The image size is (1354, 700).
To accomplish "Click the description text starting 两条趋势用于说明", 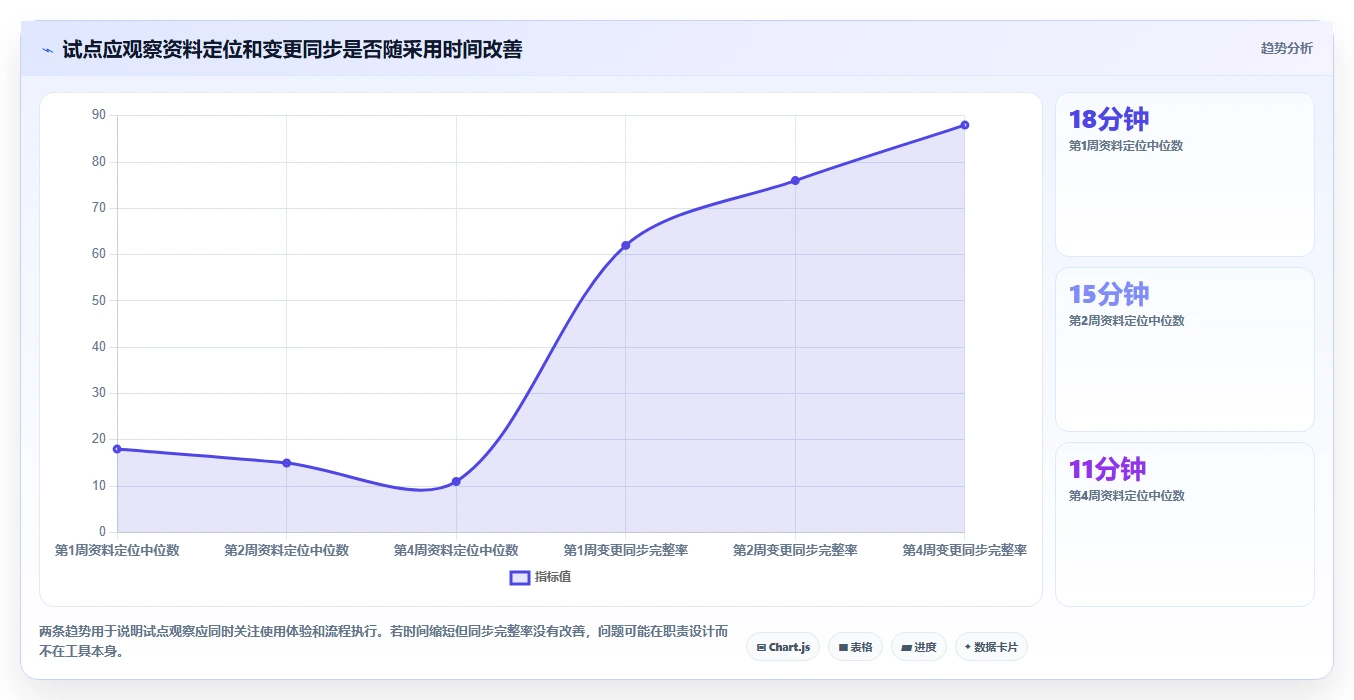I will 384,641.
